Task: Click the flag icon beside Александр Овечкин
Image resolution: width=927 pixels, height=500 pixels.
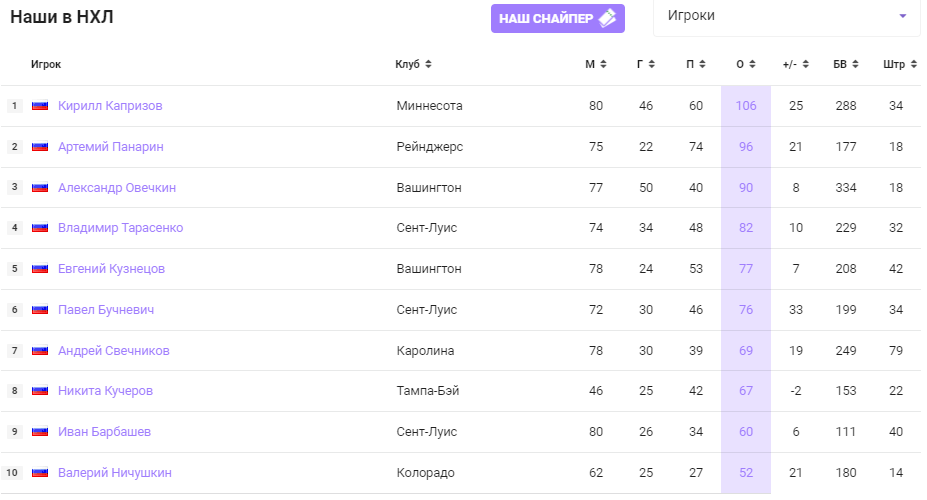Action: pos(40,188)
